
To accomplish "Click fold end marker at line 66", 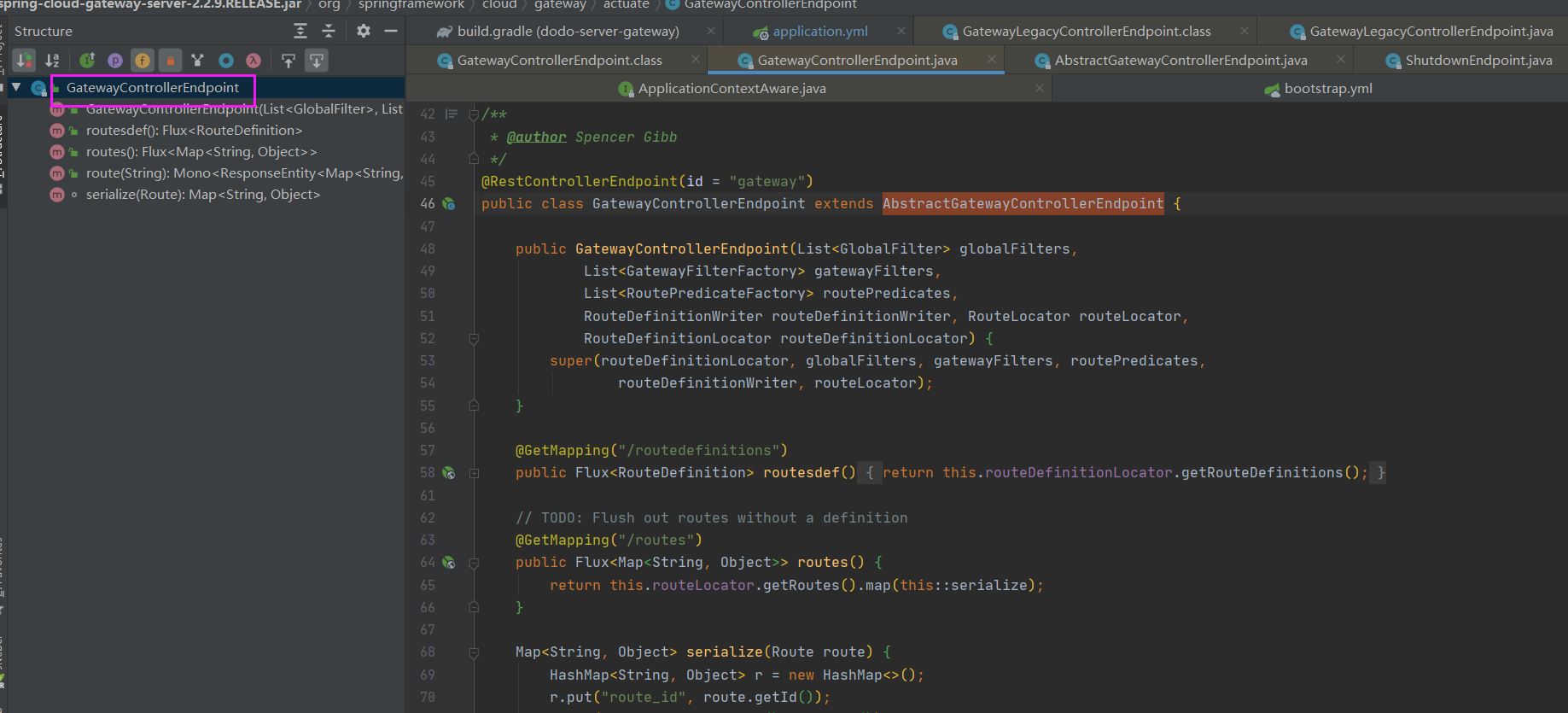I will [x=474, y=607].
